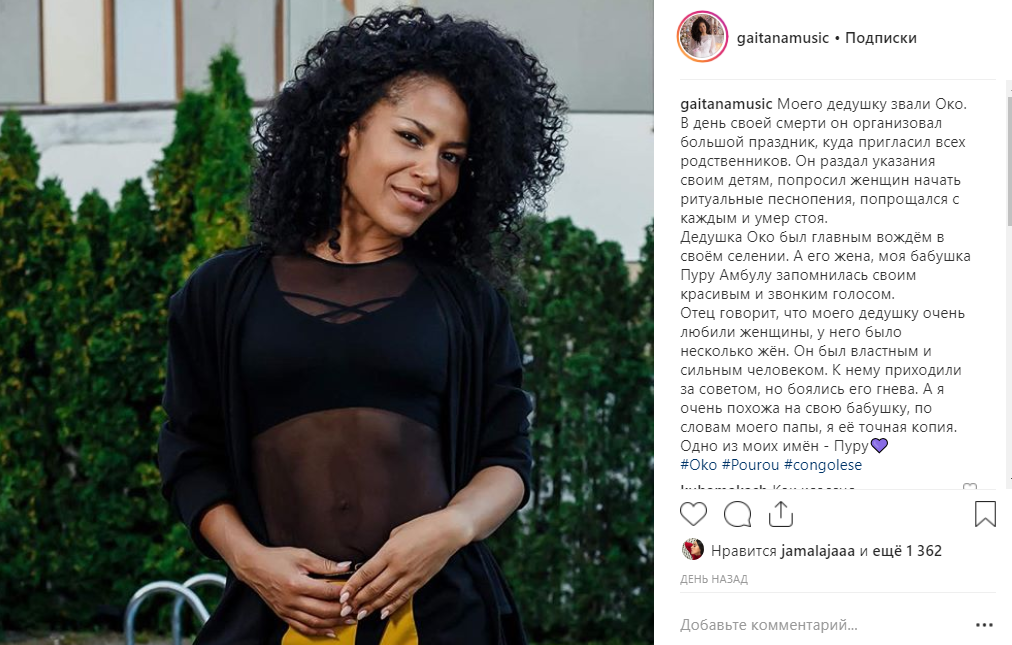
Task: View the 'ещё 1 362' likes list
Action: [907, 551]
